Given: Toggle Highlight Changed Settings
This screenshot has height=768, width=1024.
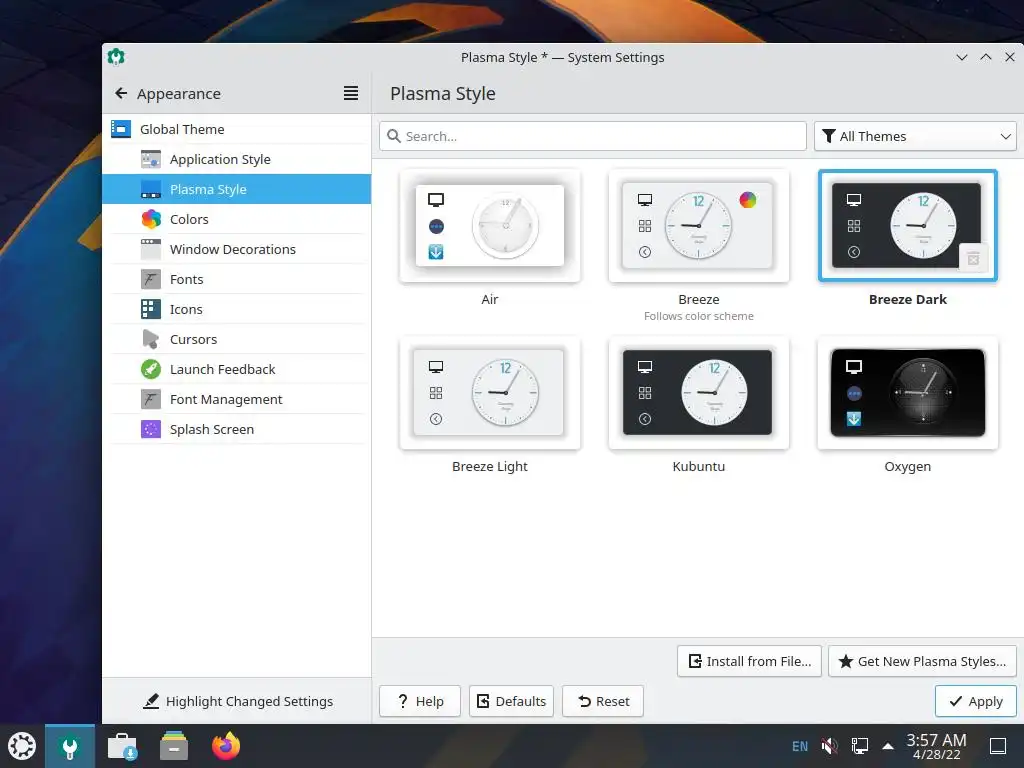Looking at the screenshot, I should (238, 701).
